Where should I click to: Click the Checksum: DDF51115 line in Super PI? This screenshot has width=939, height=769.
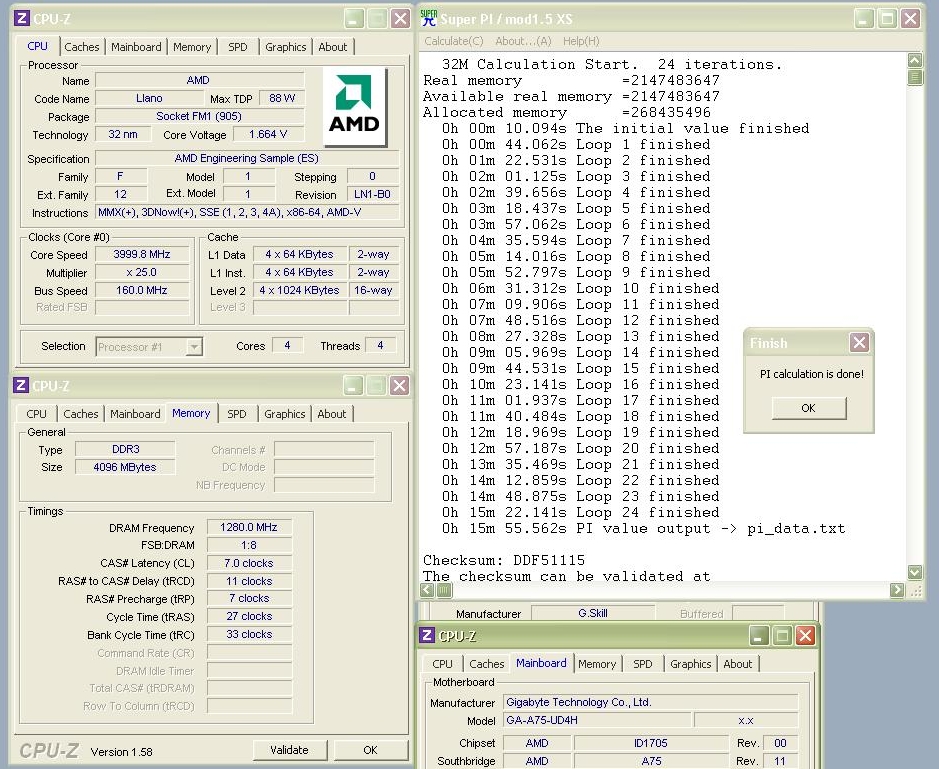(x=504, y=561)
